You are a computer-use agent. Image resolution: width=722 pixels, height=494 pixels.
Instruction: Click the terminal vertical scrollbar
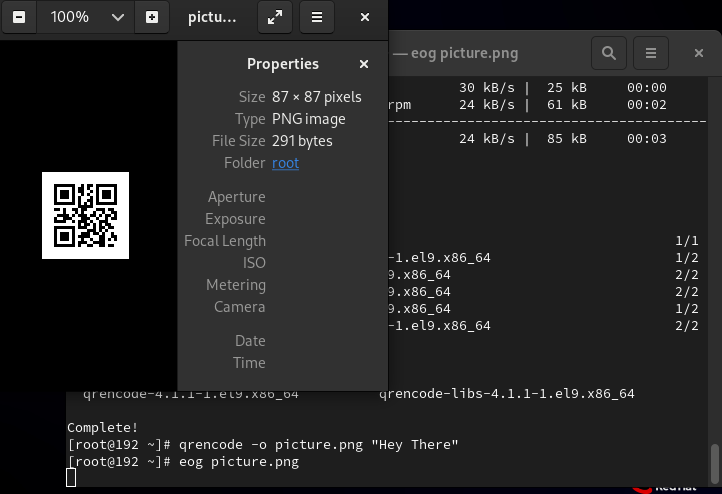pyautogui.click(x=714, y=462)
